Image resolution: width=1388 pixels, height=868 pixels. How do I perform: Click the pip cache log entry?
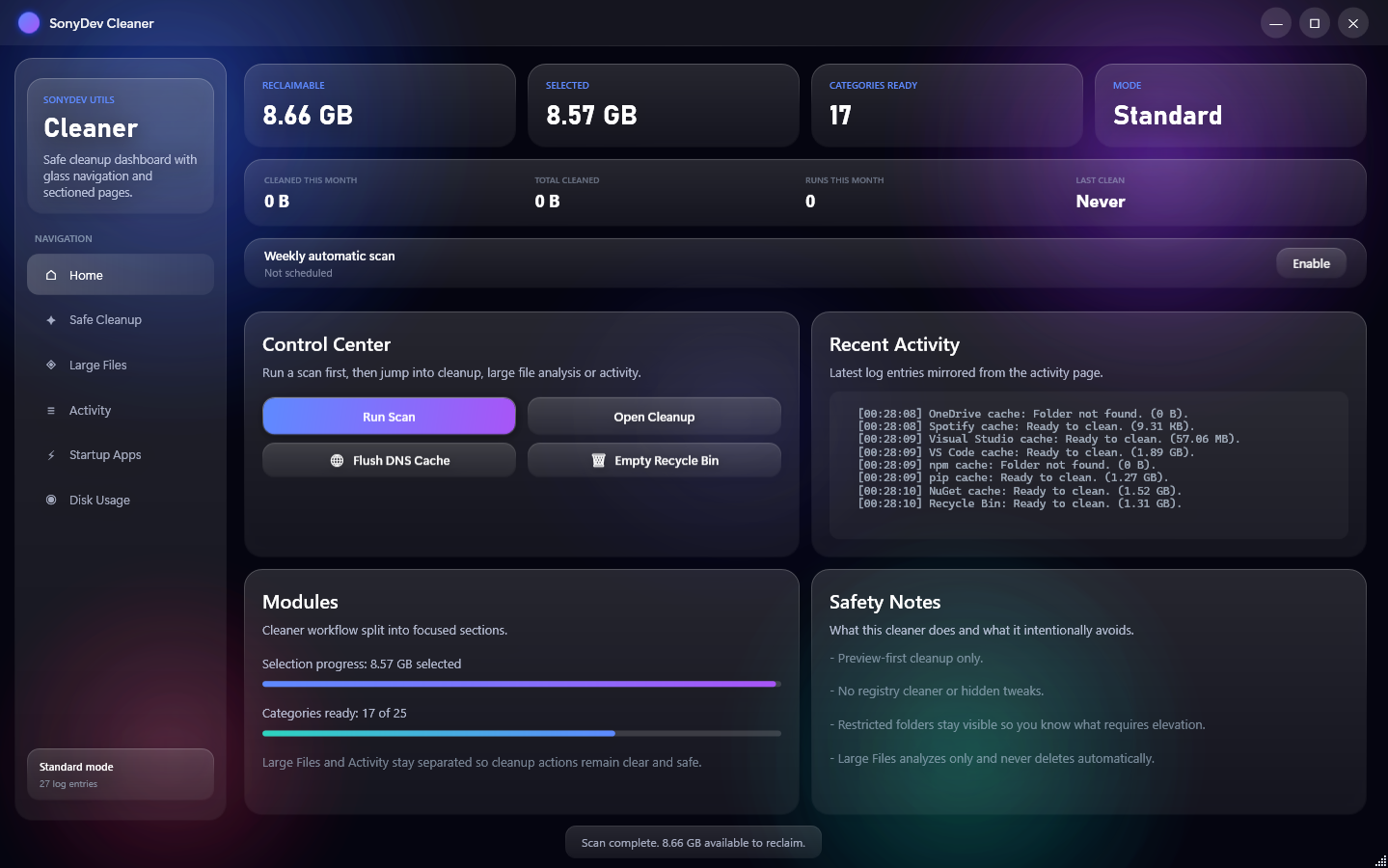coord(1013,477)
